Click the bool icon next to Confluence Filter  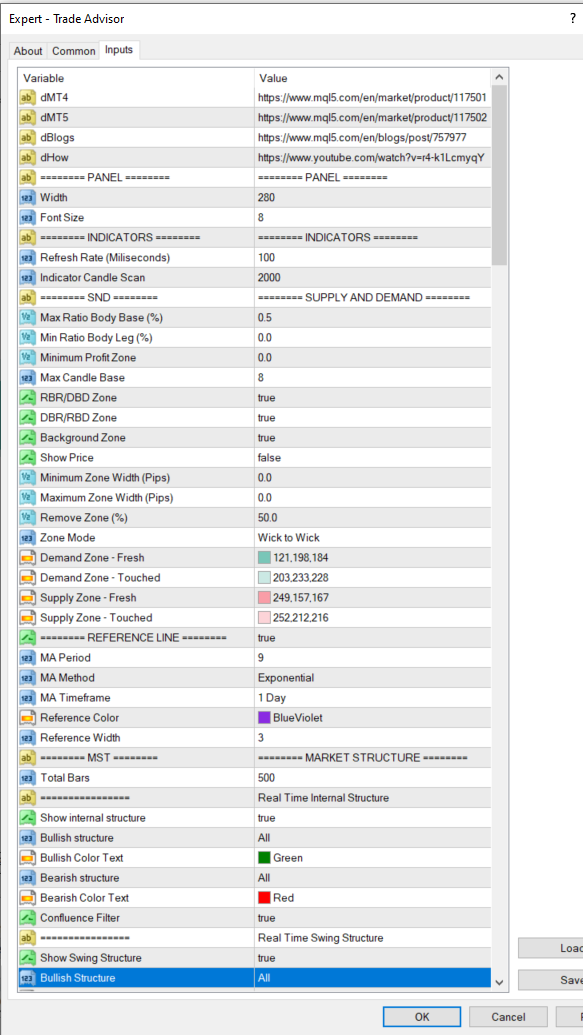click(x=28, y=918)
